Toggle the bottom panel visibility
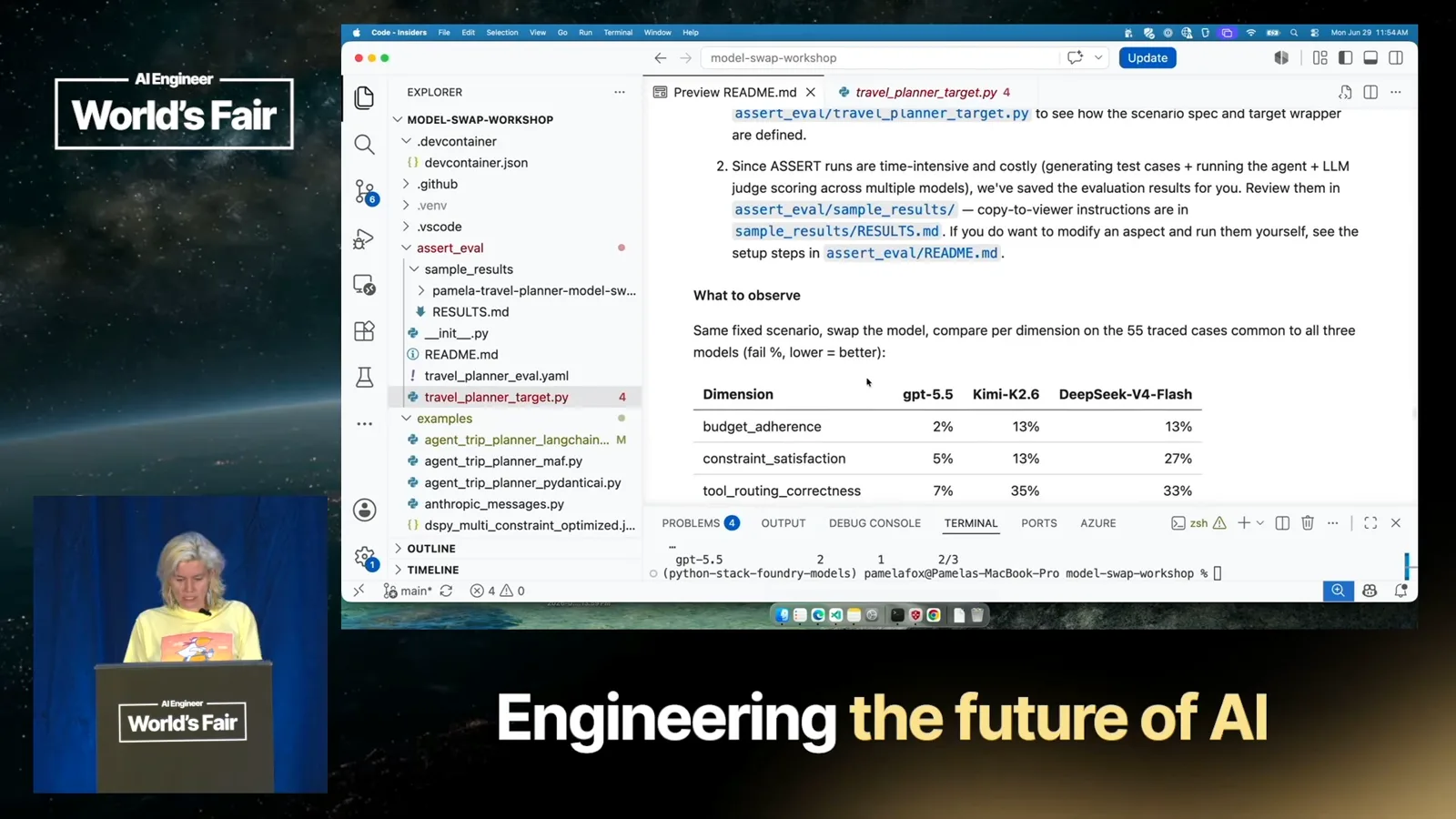Viewport: 1456px width, 819px height. (1370, 57)
